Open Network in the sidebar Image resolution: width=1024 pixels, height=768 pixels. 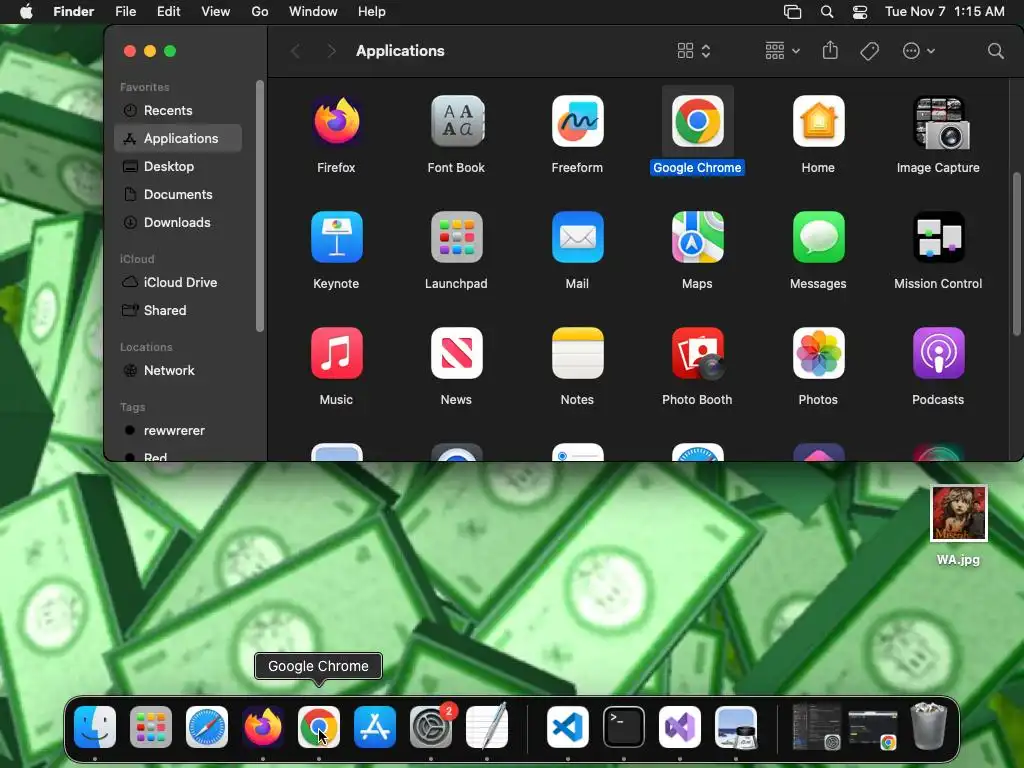(178, 370)
